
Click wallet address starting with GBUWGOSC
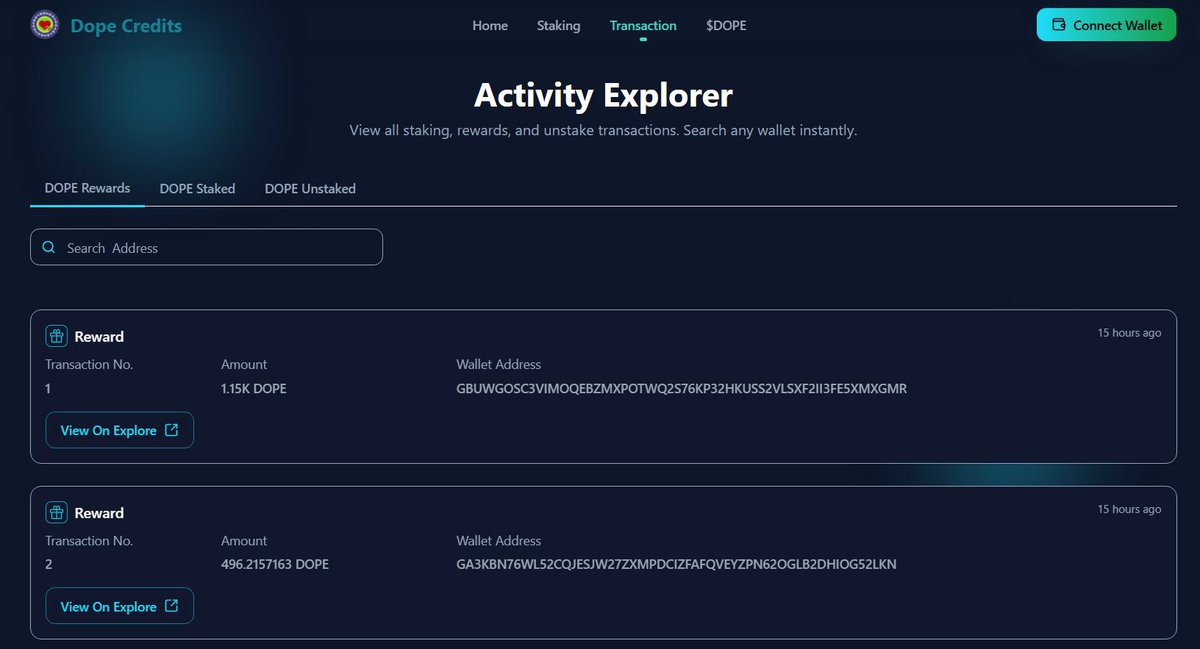click(681, 388)
